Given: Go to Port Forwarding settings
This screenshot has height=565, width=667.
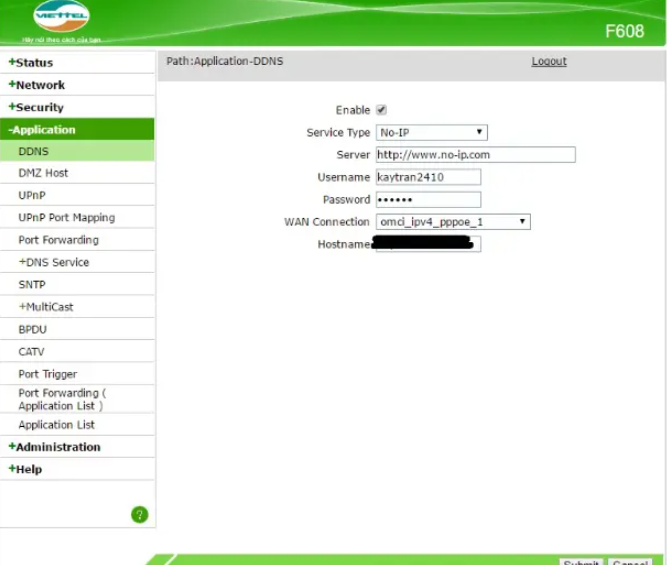Looking at the screenshot, I should point(58,240).
